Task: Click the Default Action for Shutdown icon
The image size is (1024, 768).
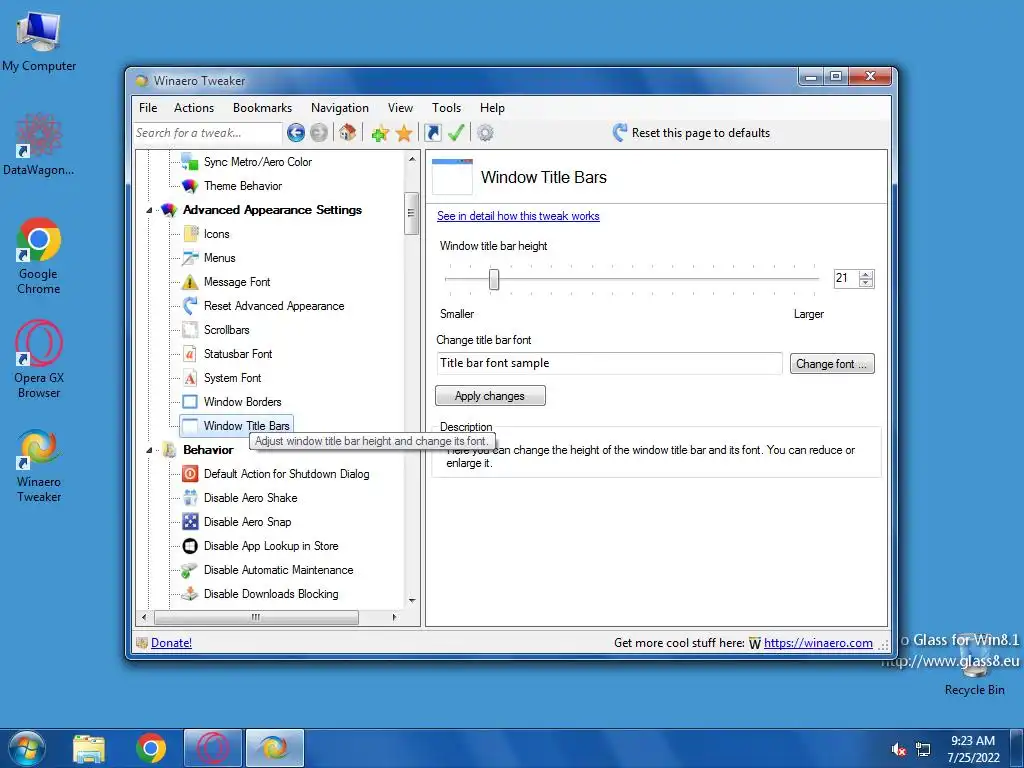Action: [190, 474]
